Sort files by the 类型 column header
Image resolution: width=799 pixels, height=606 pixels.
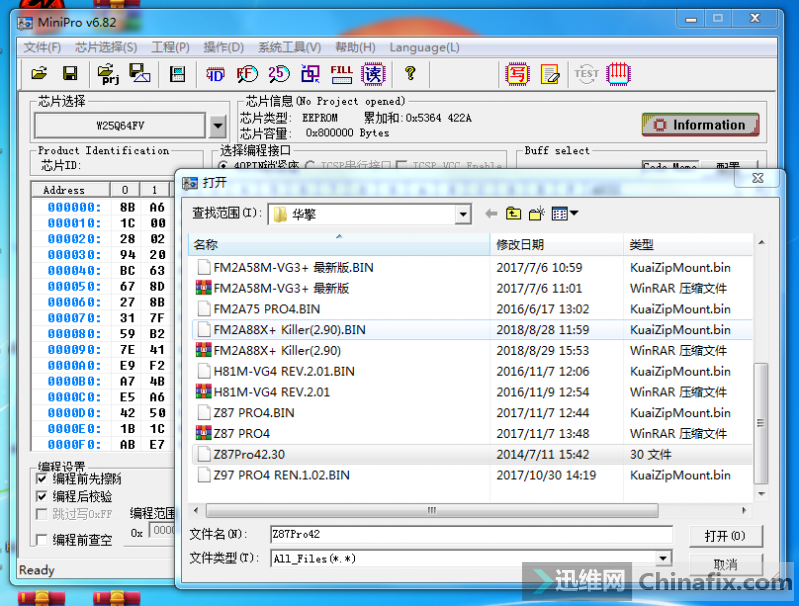(x=687, y=245)
